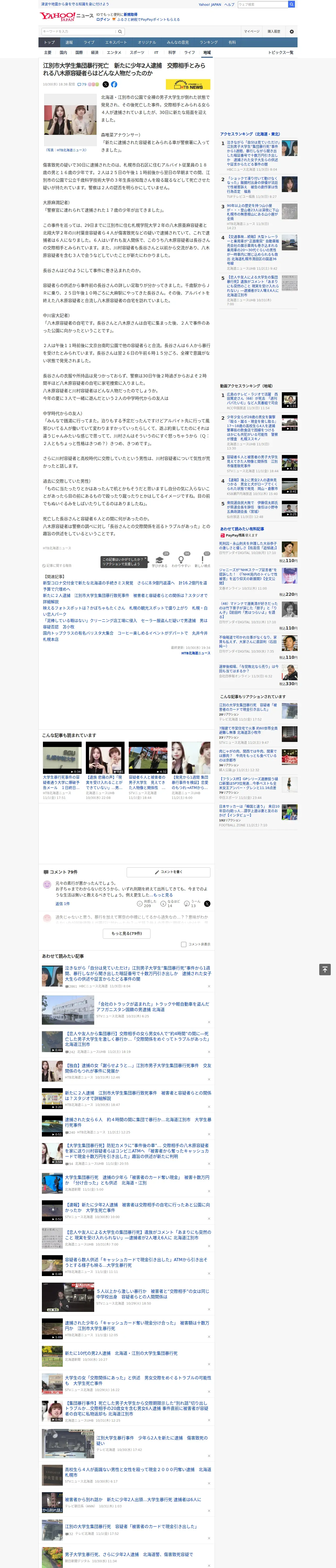Open 【独自】逮捕の女「謝らせようと…」 article
The image size is (336, 1568).
[138, 1068]
